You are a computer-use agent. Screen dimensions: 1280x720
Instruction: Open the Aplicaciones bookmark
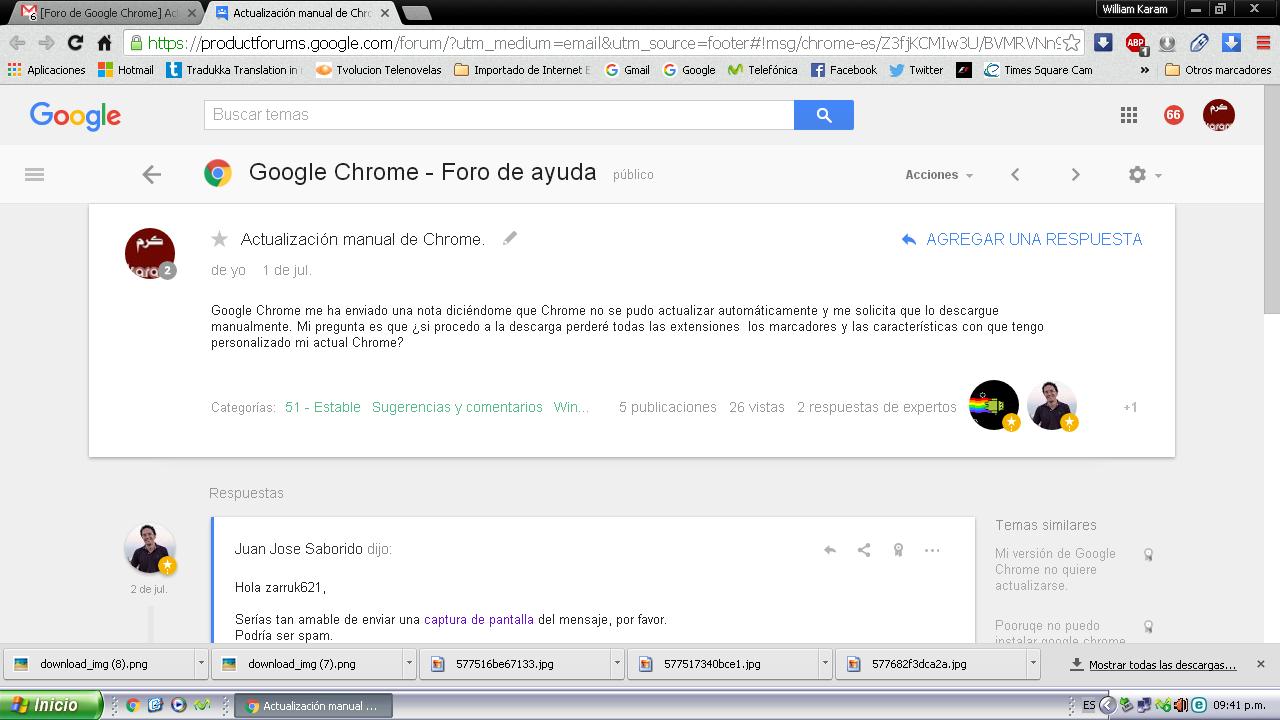point(46,70)
